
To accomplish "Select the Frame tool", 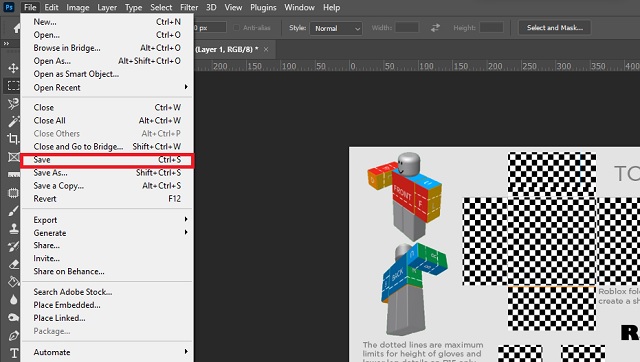I will click(x=13, y=157).
